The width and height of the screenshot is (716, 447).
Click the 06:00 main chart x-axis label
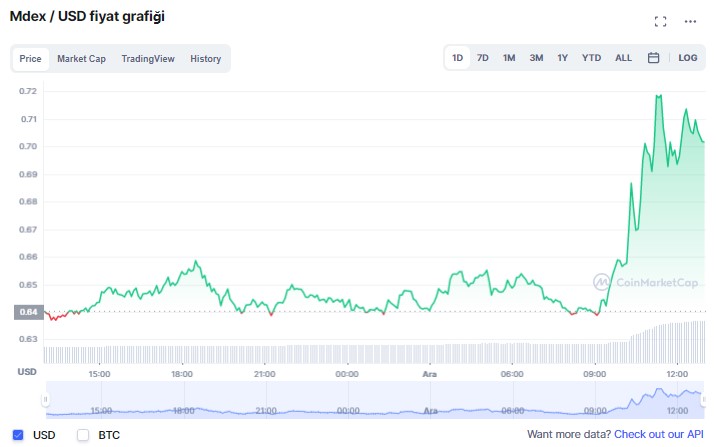click(x=512, y=374)
